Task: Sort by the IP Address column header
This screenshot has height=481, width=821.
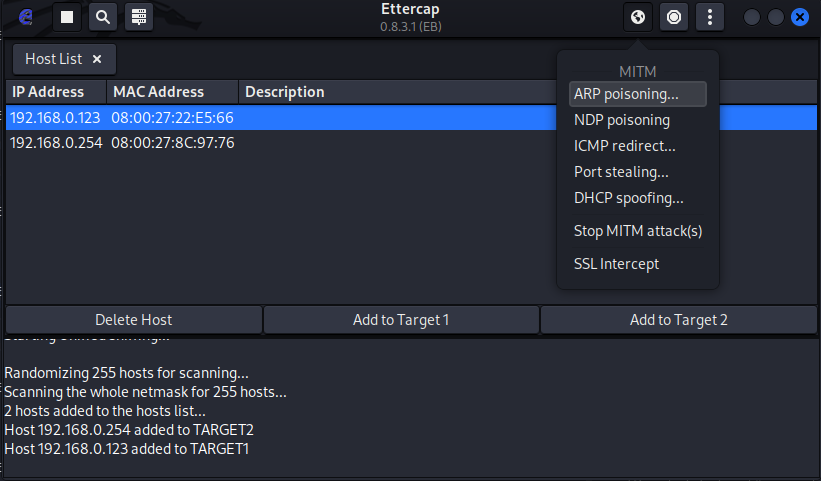Action: point(56,92)
